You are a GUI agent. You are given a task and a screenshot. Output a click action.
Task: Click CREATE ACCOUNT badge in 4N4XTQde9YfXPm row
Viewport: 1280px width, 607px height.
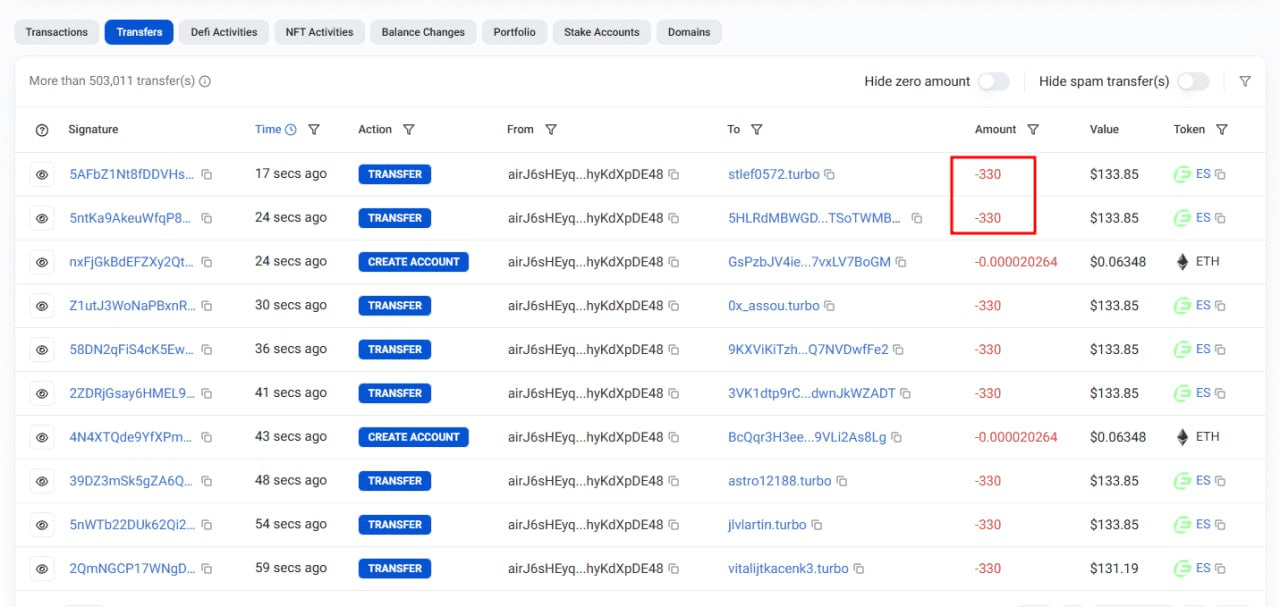coord(413,437)
